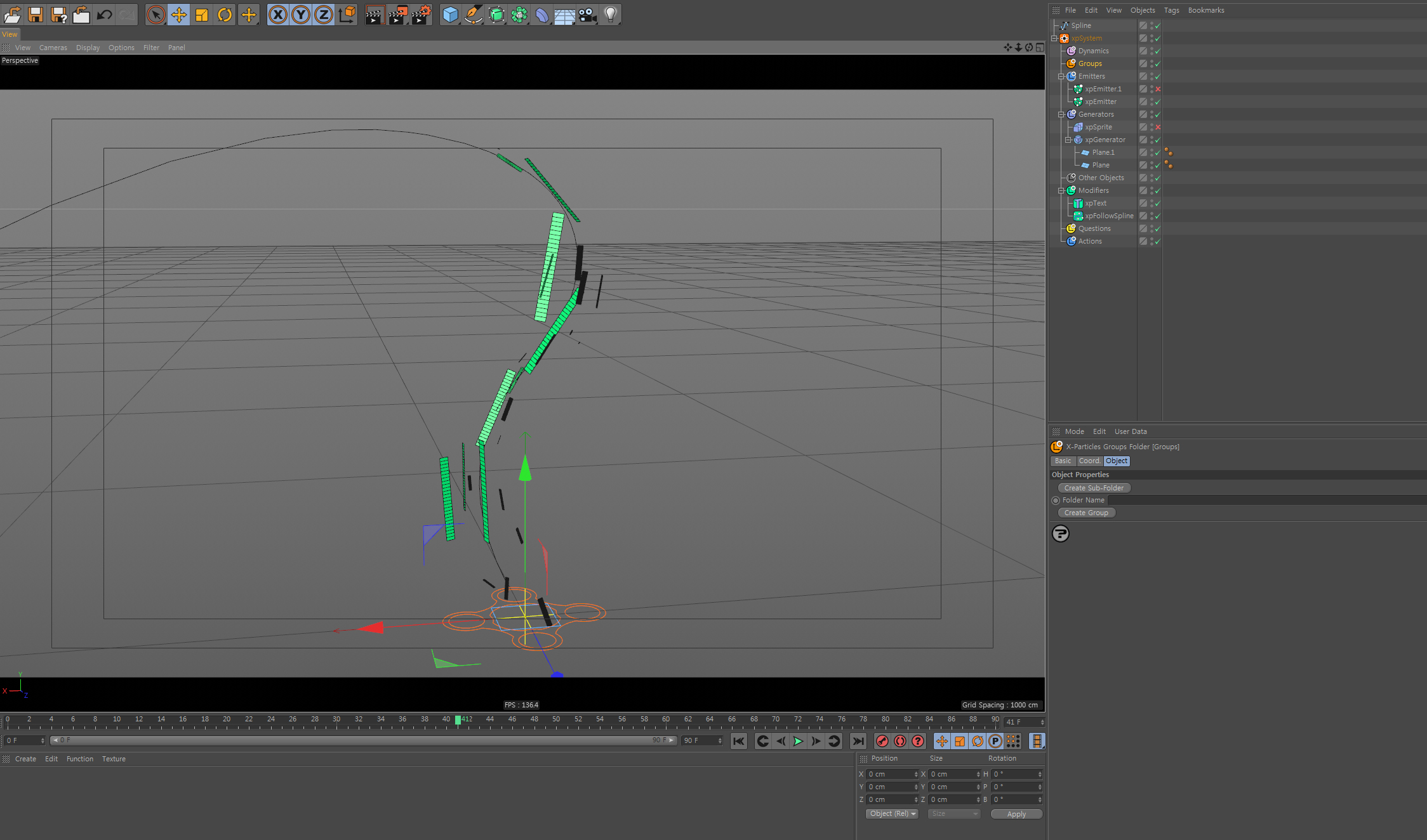Click the timeline preview range bar
The width and height of the screenshot is (1427, 840).
coord(364,740)
